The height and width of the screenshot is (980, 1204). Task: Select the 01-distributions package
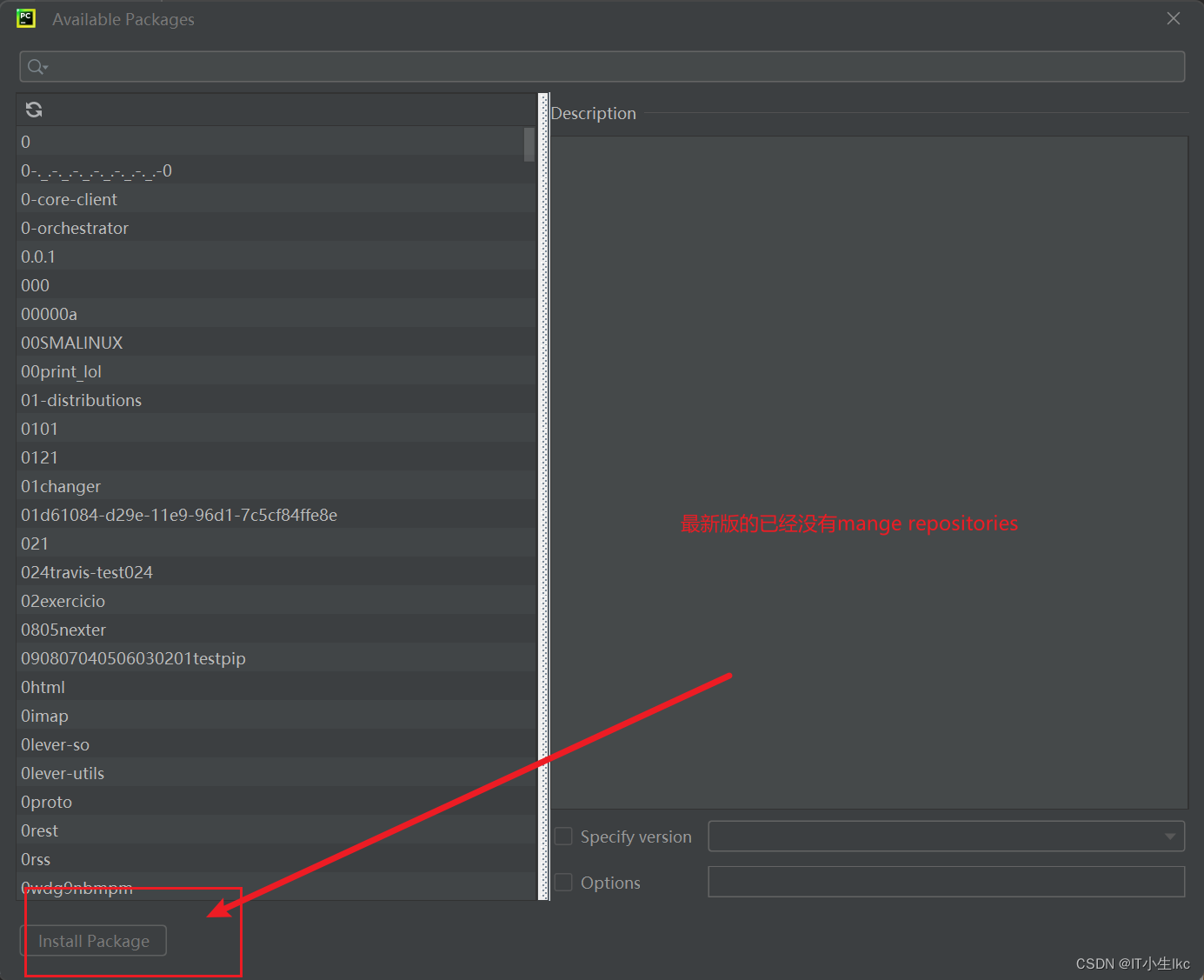click(81, 400)
